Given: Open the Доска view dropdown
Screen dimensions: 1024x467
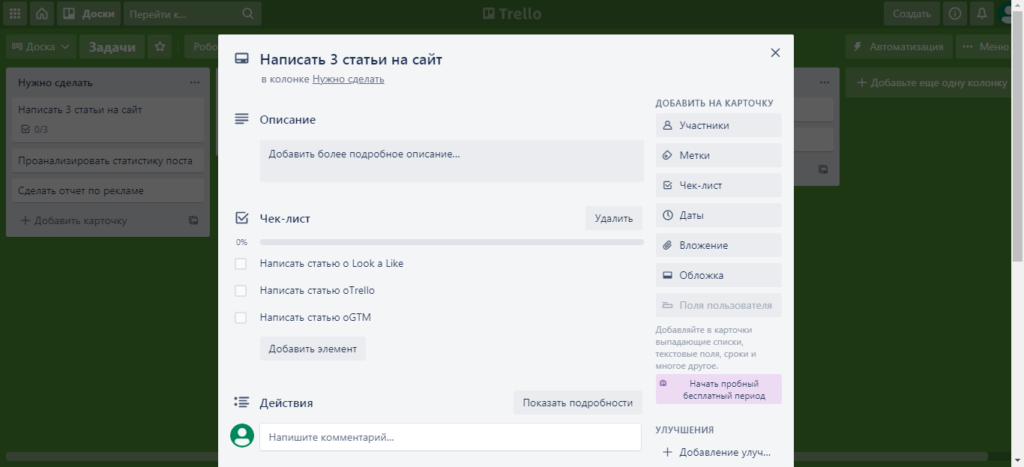Looking at the screenshot, I should (42, 47).
